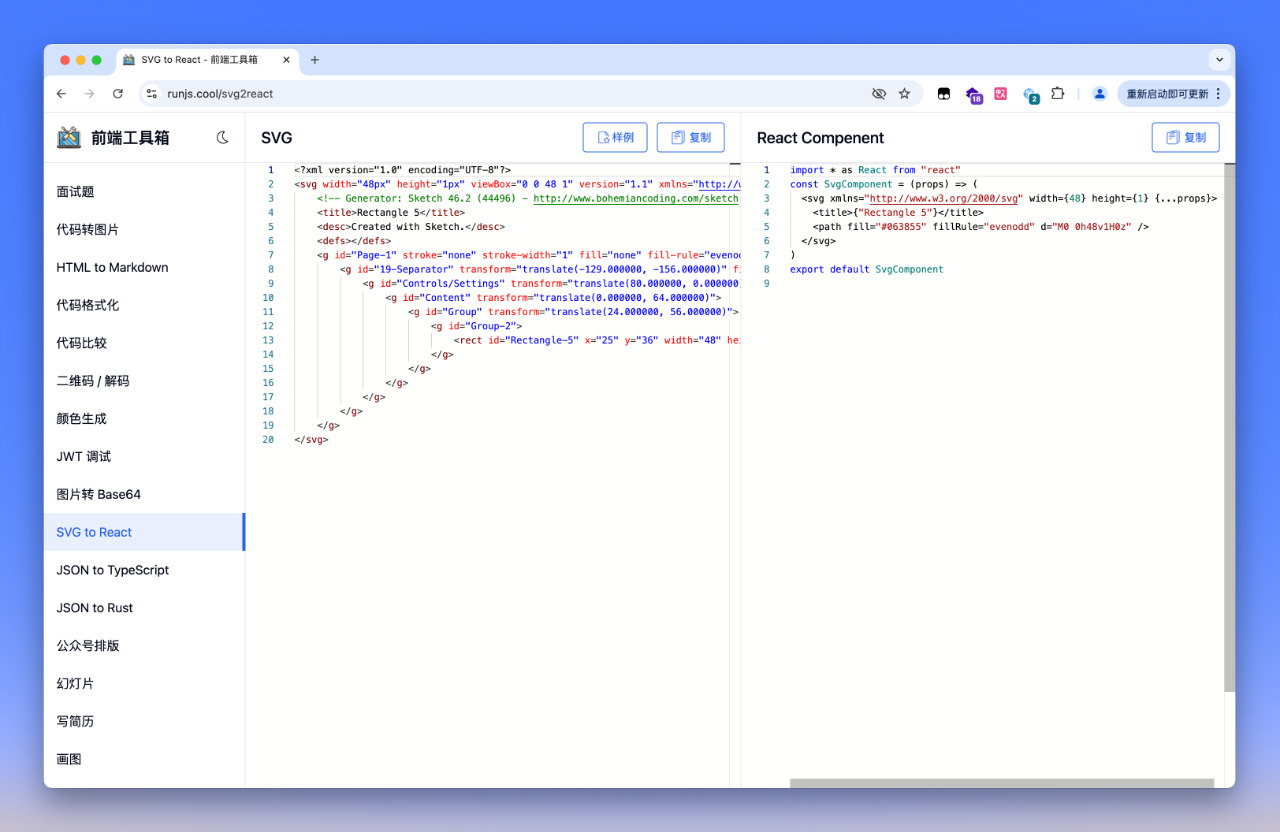Click 重新启动即可更新 update button
The width and height of the screenshot is (1280, 832).
point(1167,94)
